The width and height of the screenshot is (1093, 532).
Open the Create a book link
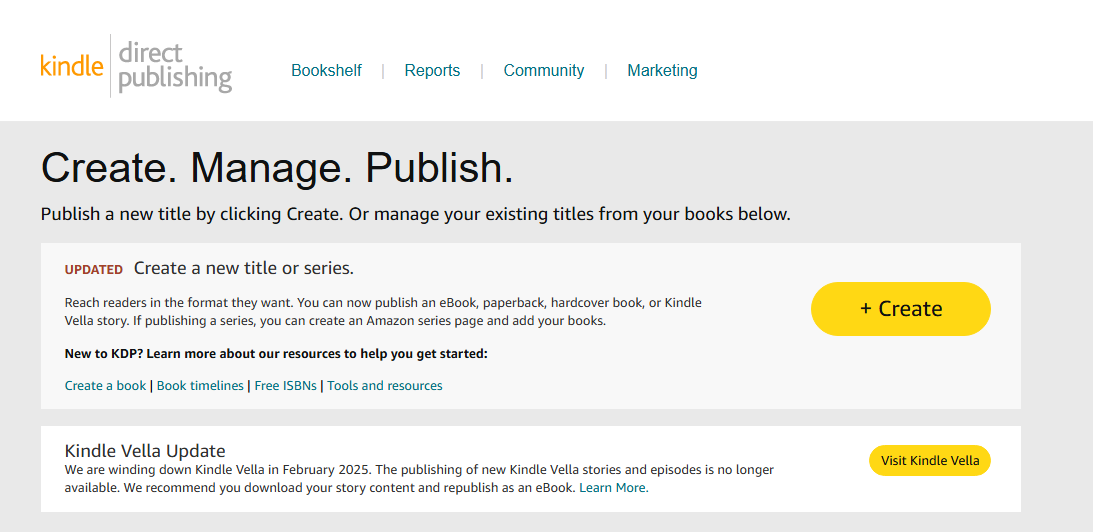[105, 386]
